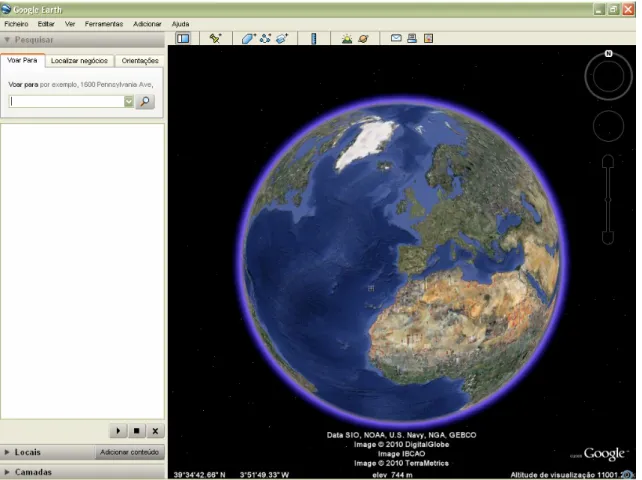Click the search magnifier button

tap(145, 101)
